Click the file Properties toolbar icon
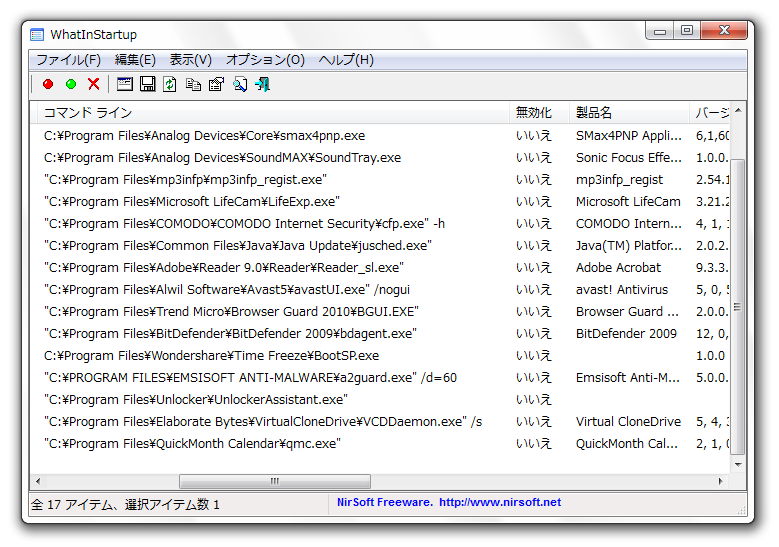 (x=216, y=84)
